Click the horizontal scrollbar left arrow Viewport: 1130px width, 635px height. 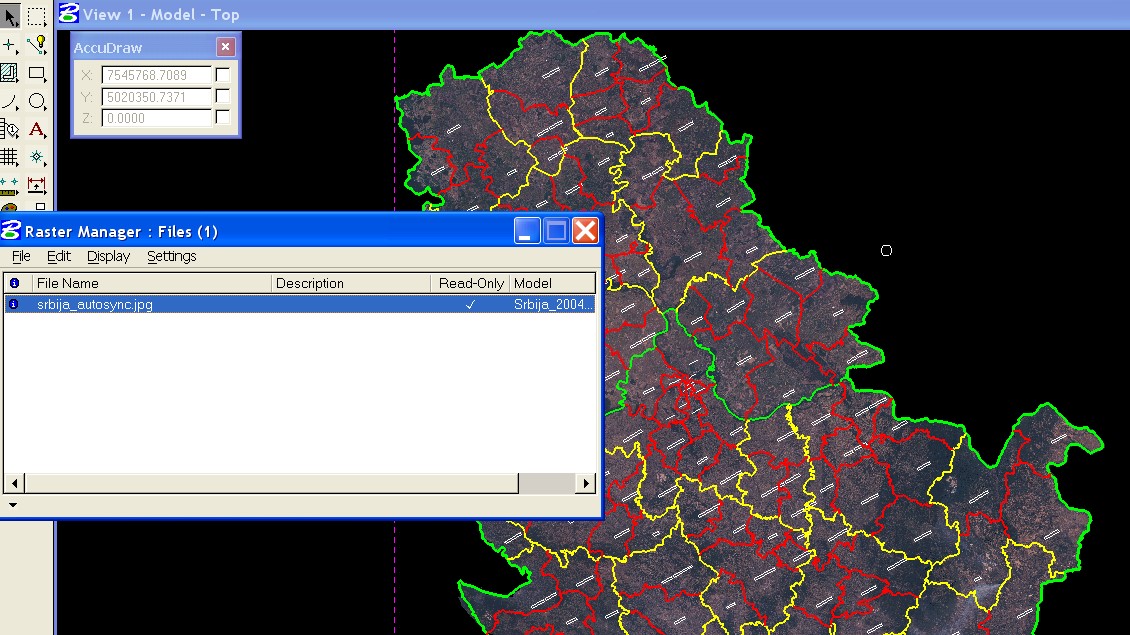14,483
